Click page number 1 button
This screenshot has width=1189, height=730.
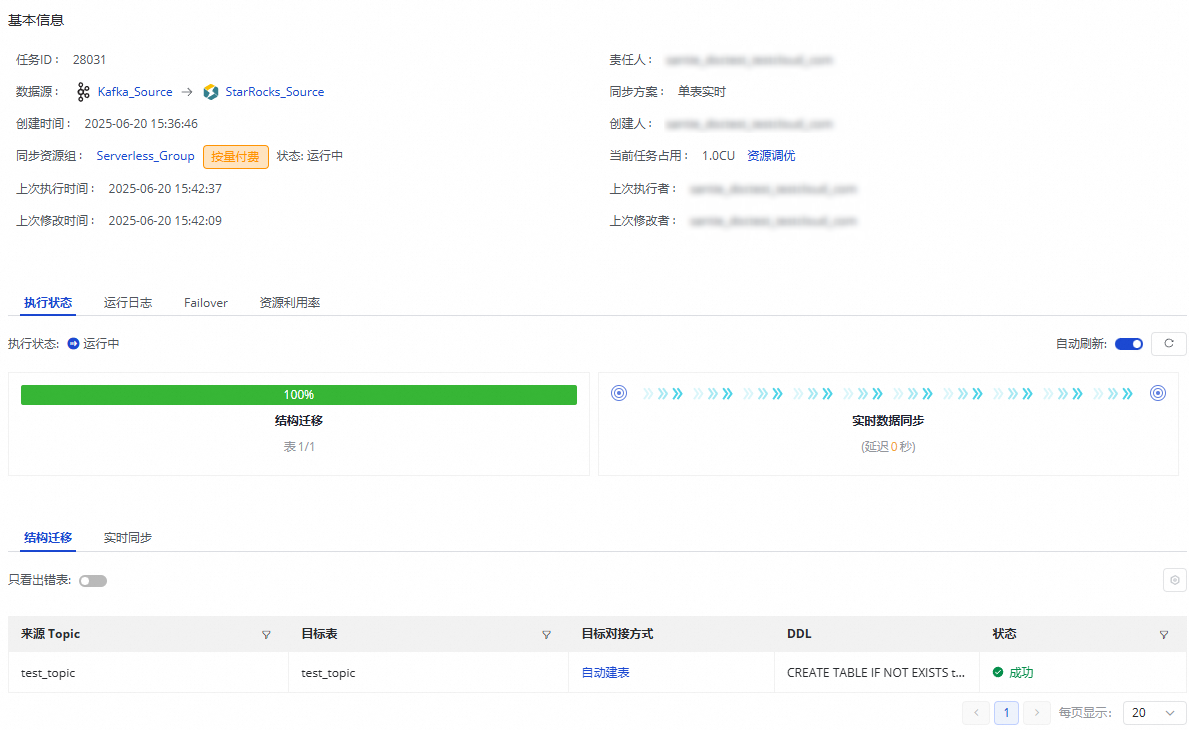coord(1006,713)
